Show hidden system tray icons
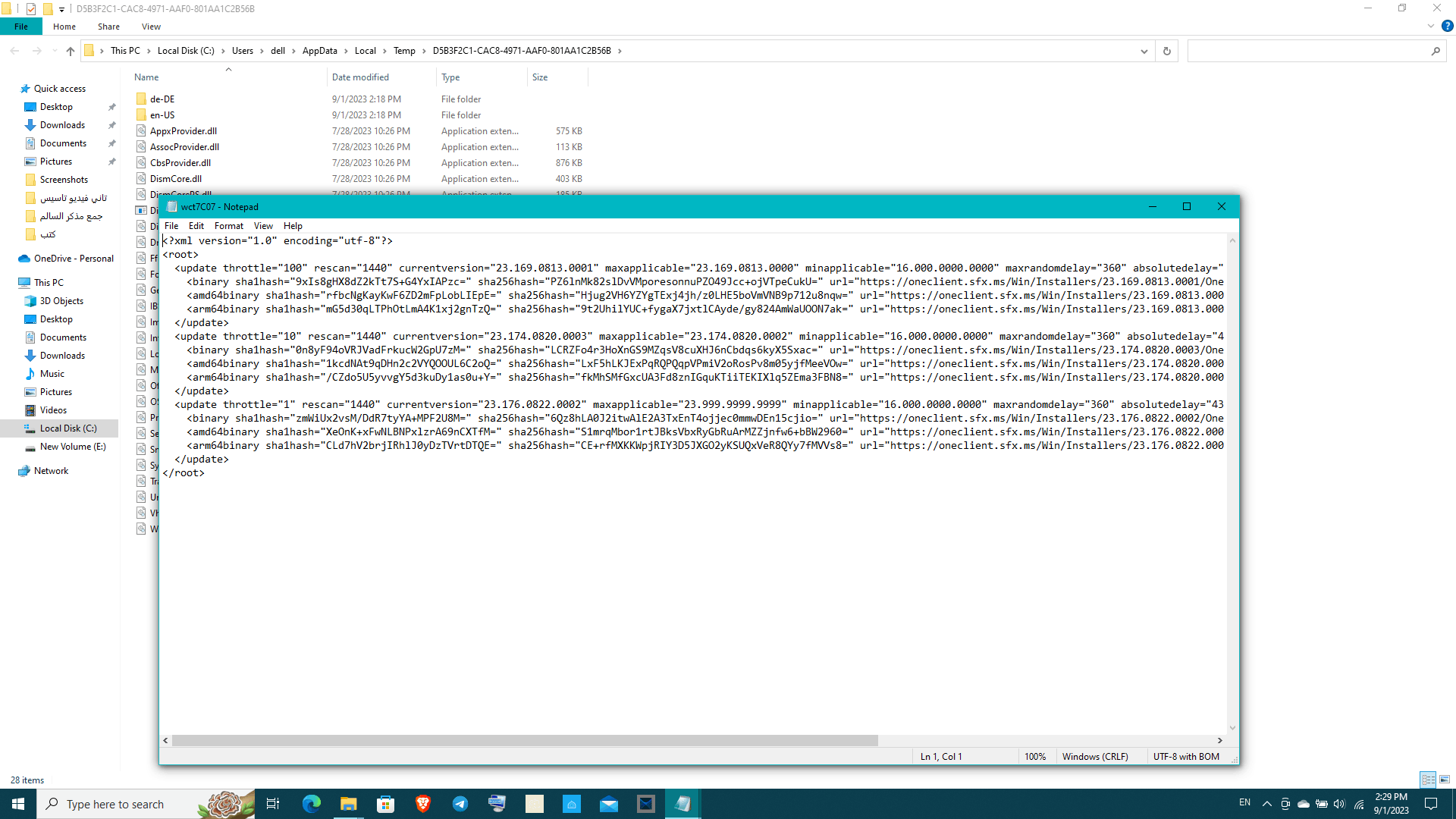The height and width of the screenshot is (819, 1456). pos(1266,803)
